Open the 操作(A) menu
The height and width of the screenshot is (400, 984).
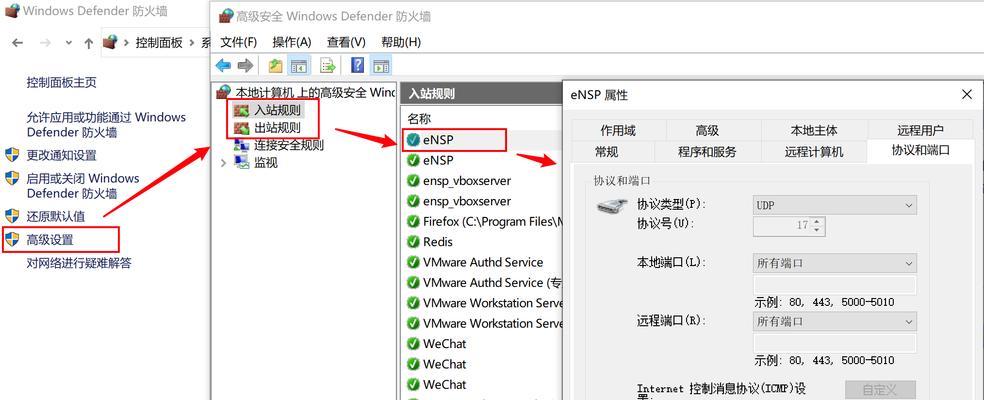pos(292,42)
